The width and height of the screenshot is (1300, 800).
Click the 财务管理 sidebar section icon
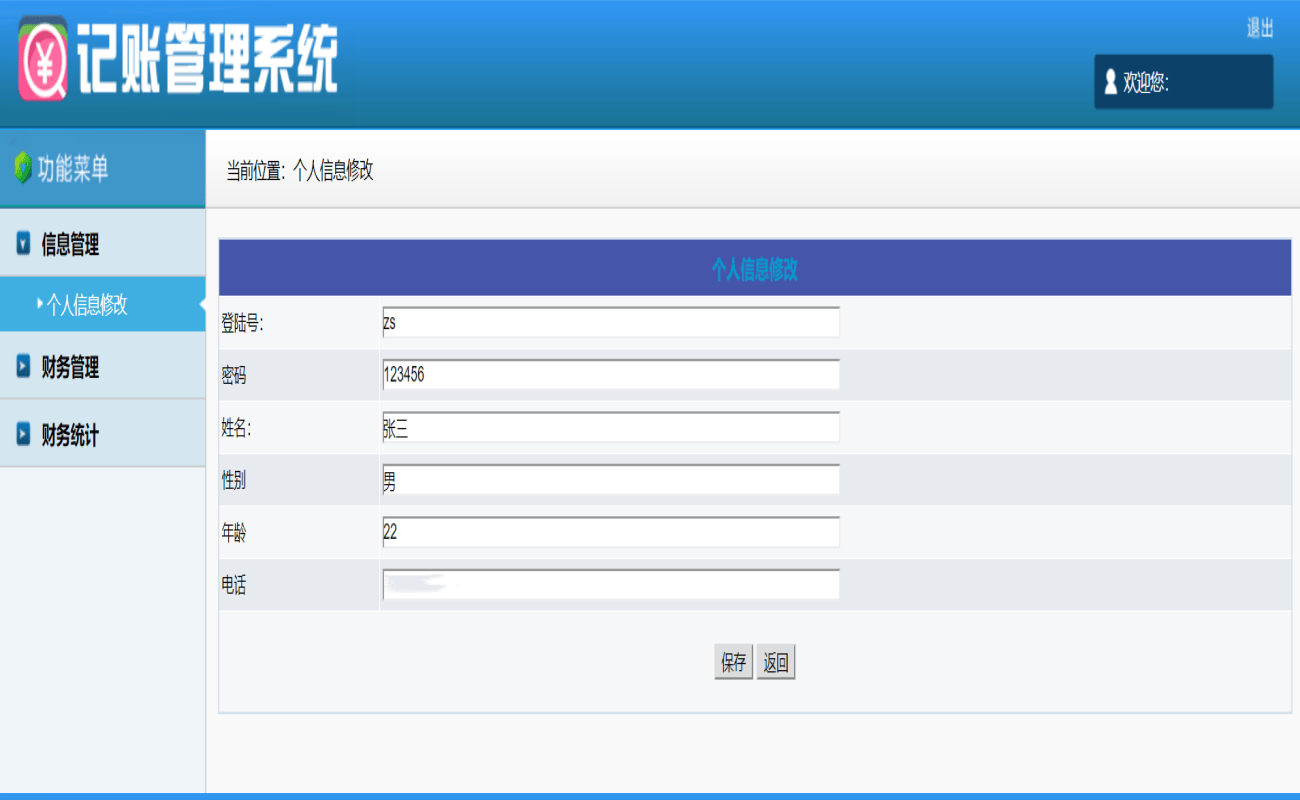[22, 366]
